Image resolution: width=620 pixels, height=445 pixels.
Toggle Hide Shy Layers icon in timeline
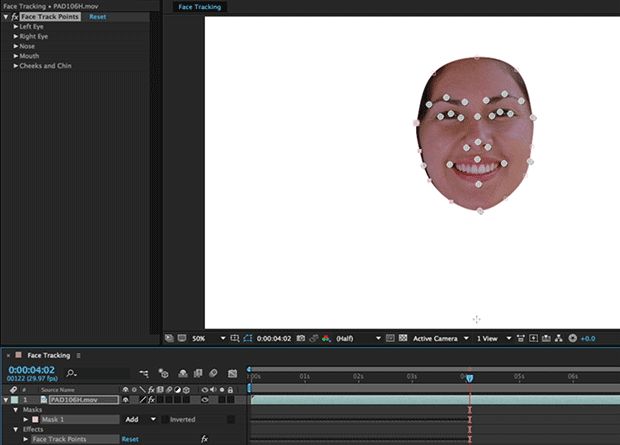click(183, 373)
